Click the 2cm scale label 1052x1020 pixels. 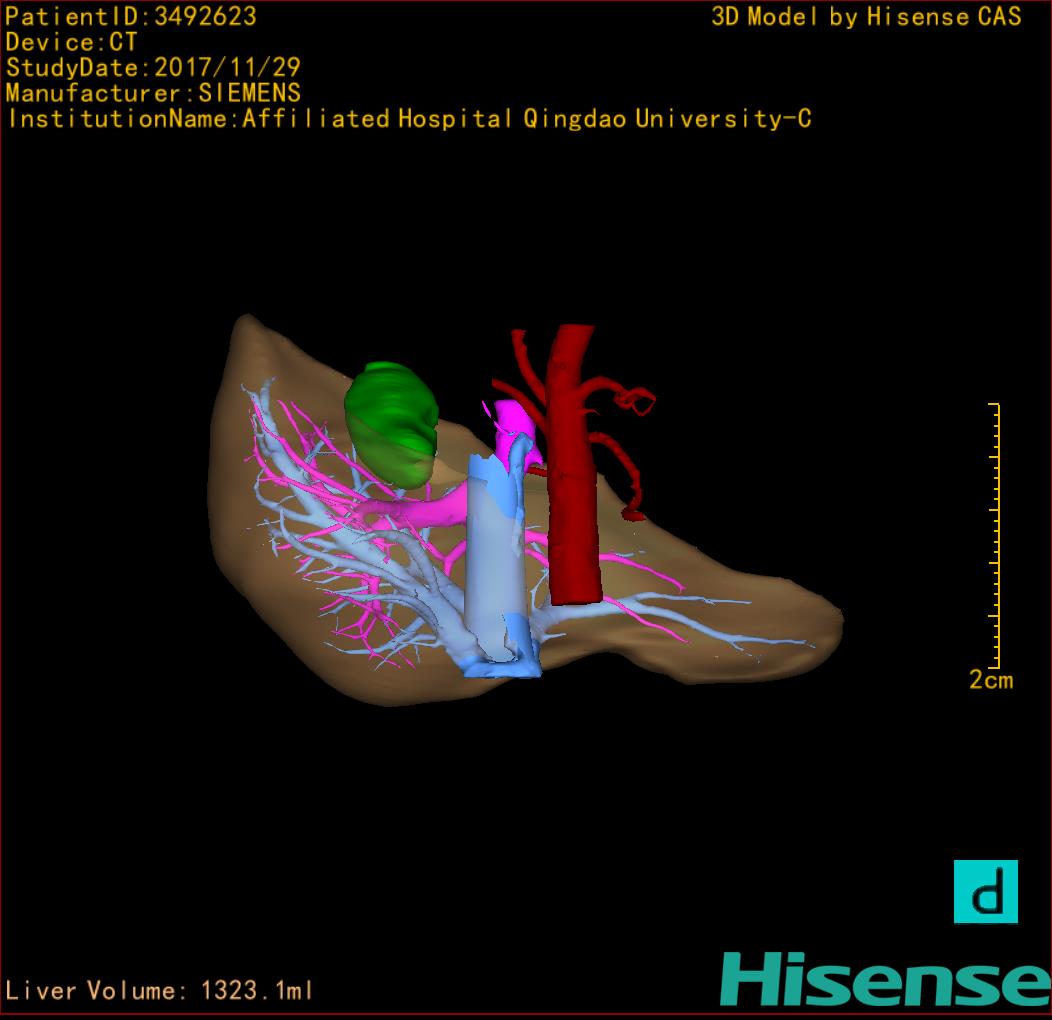(x=990, y=681)
